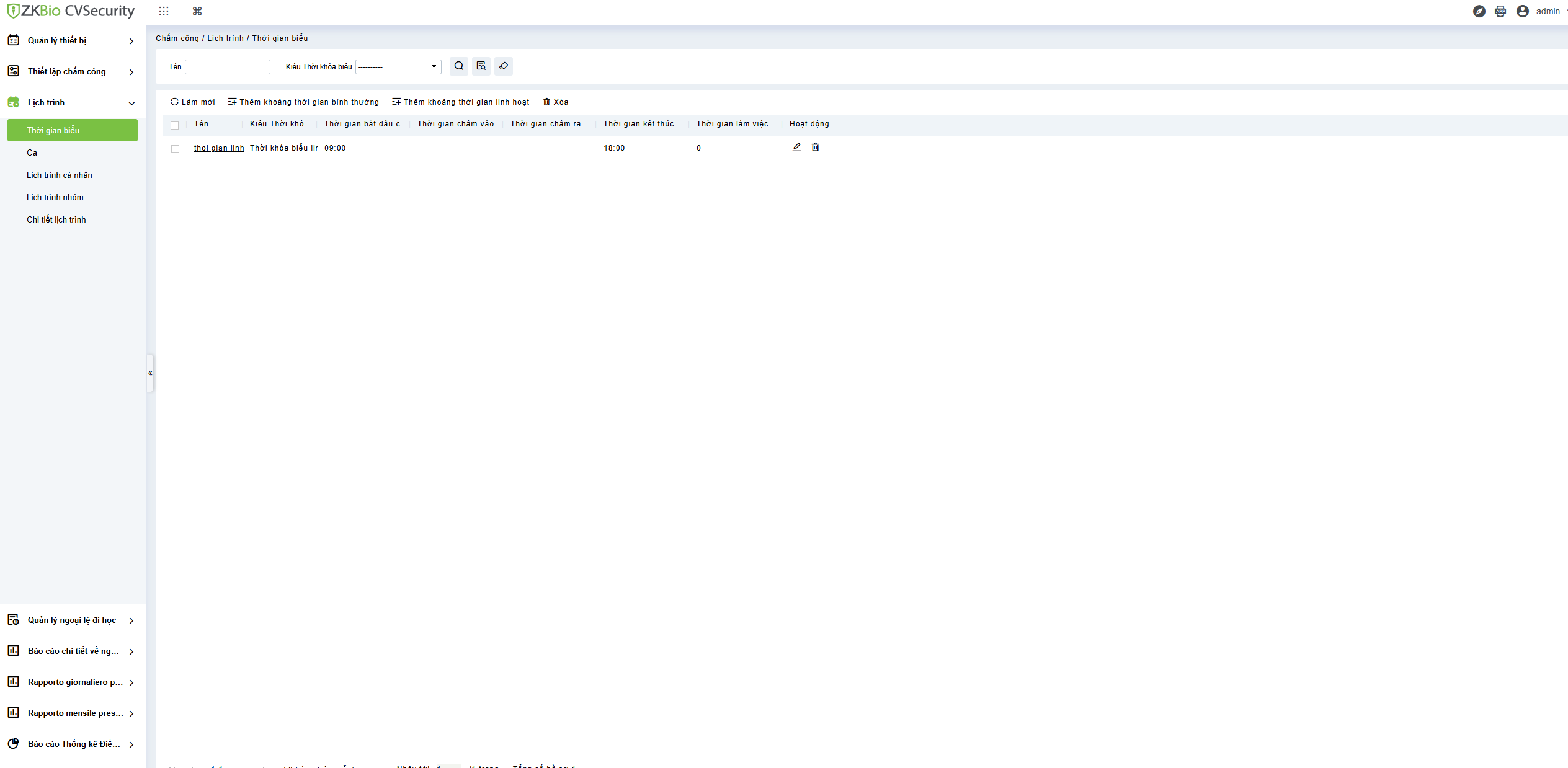Screen dimensions: 1568x768
Task: Click the admin user avatar icon
Action: click(x=1522, y=11)
